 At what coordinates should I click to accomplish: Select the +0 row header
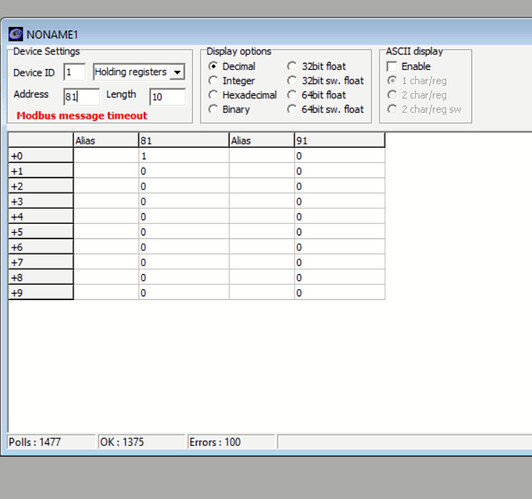41,156
